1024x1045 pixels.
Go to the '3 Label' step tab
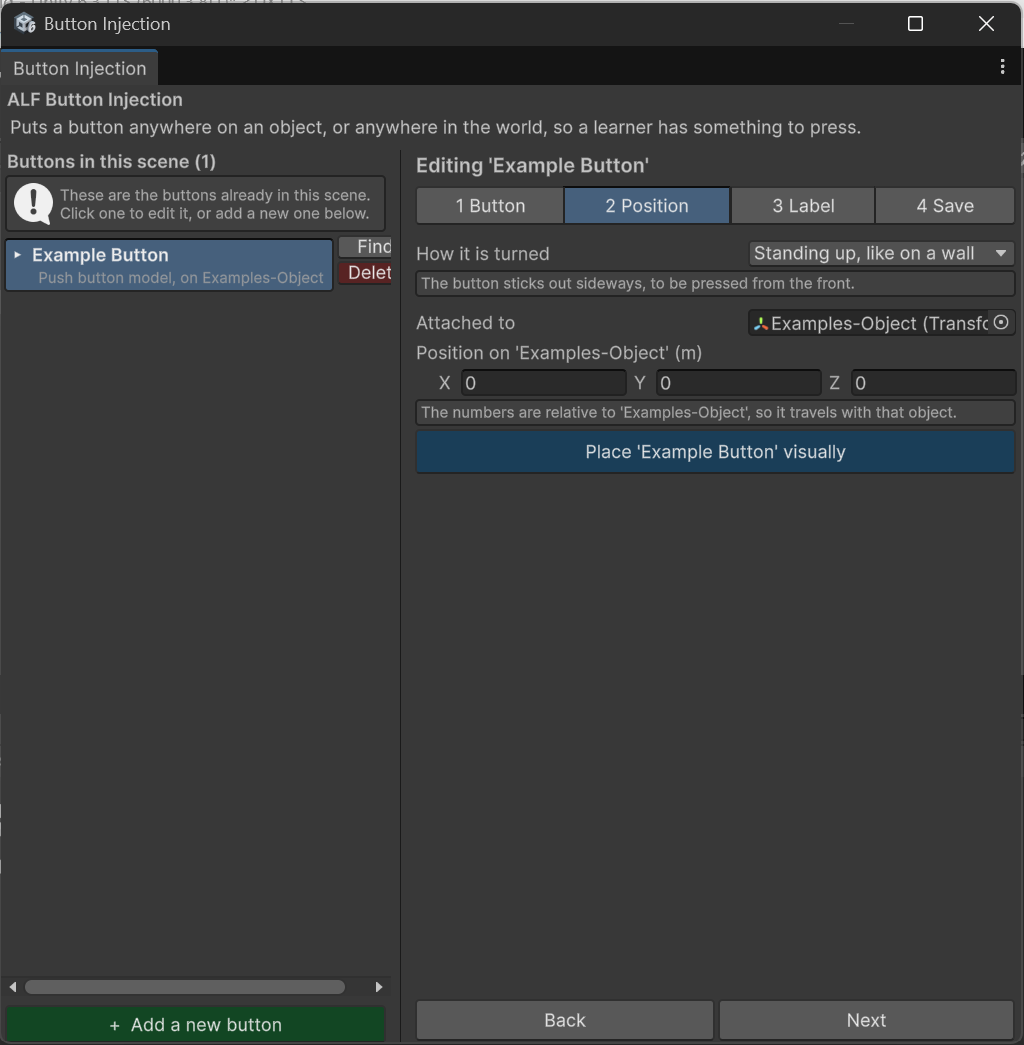803,205
